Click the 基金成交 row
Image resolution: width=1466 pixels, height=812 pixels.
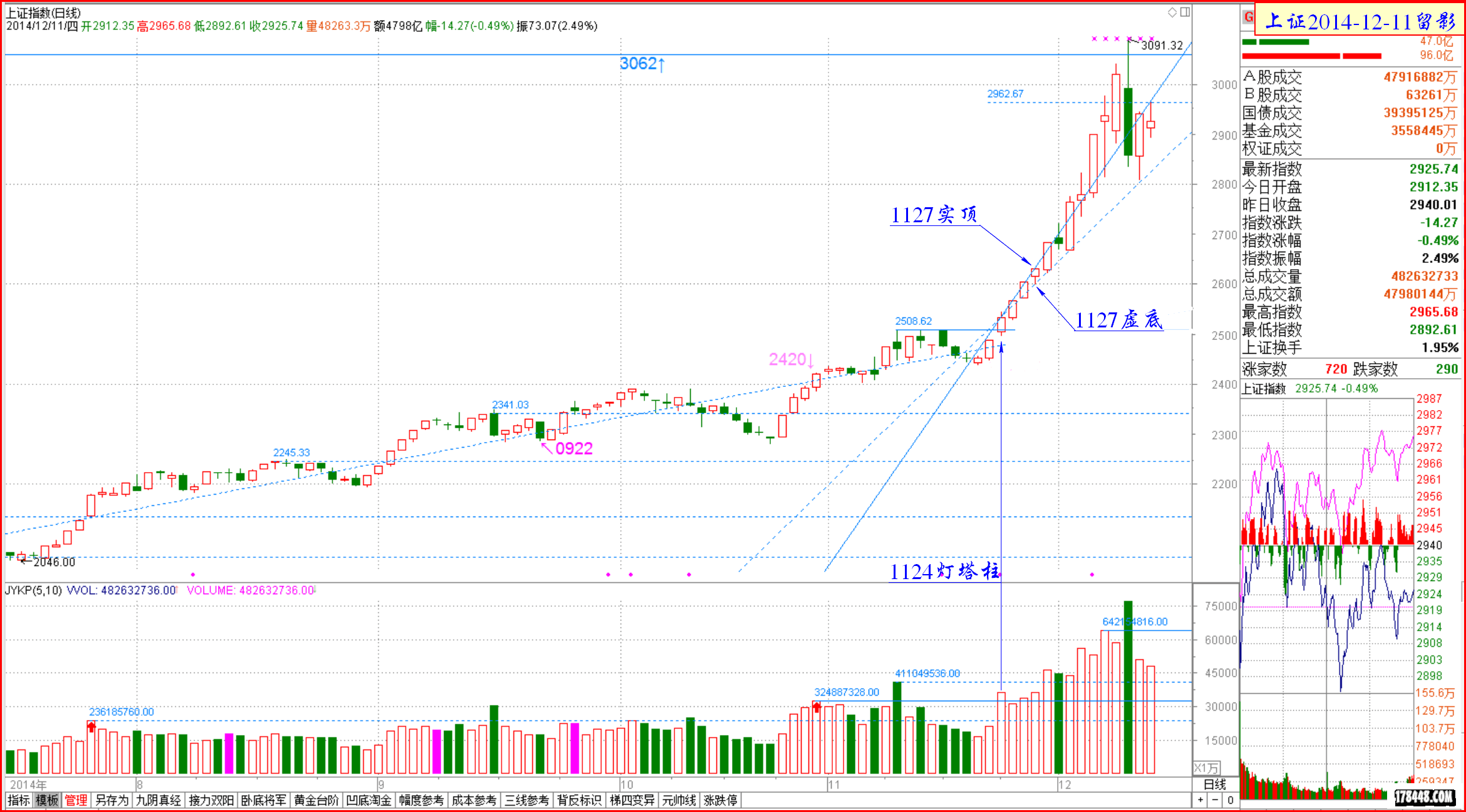click(1350, 131)
